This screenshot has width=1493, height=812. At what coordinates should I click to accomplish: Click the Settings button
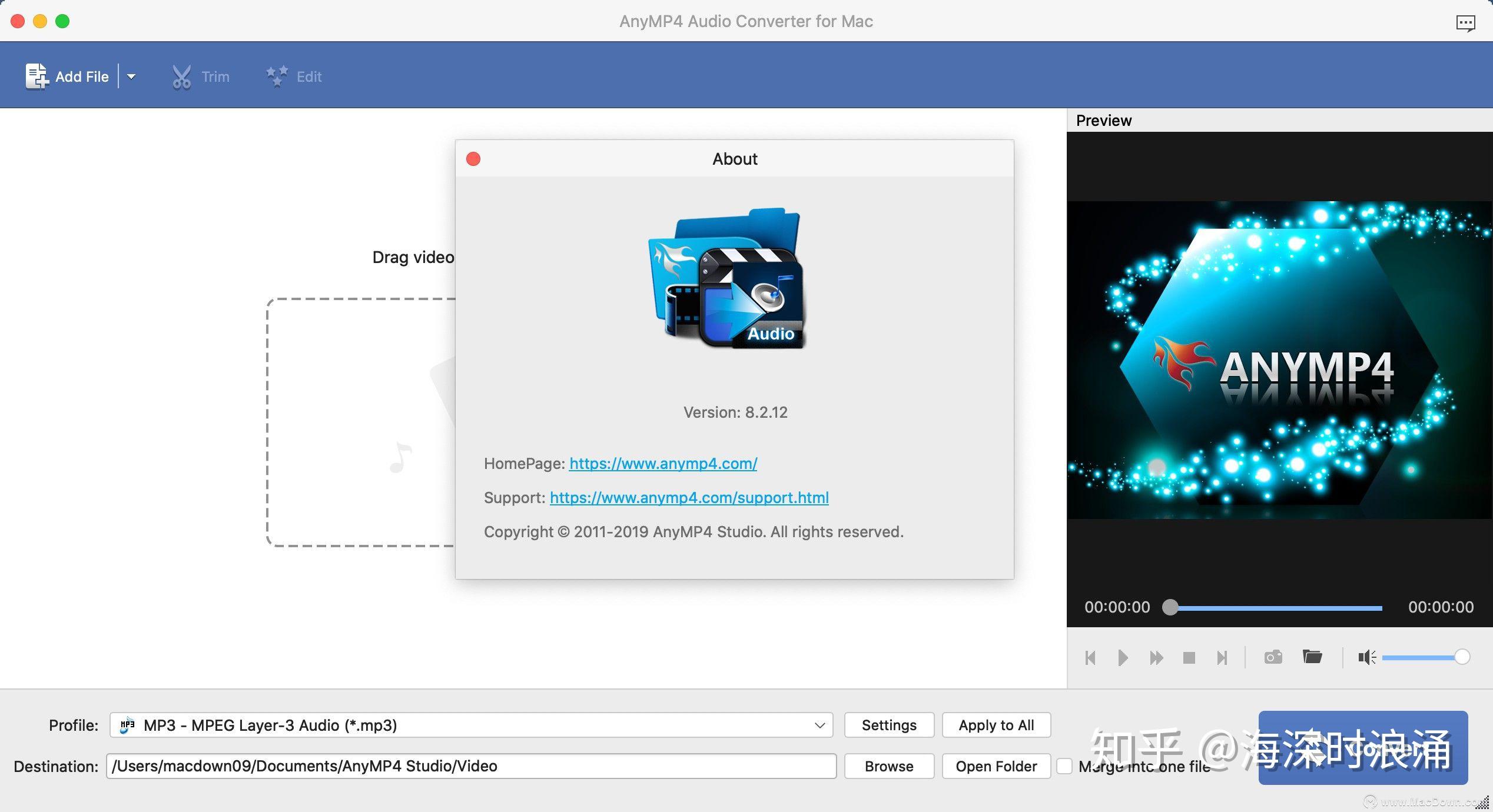pos(889,725)
